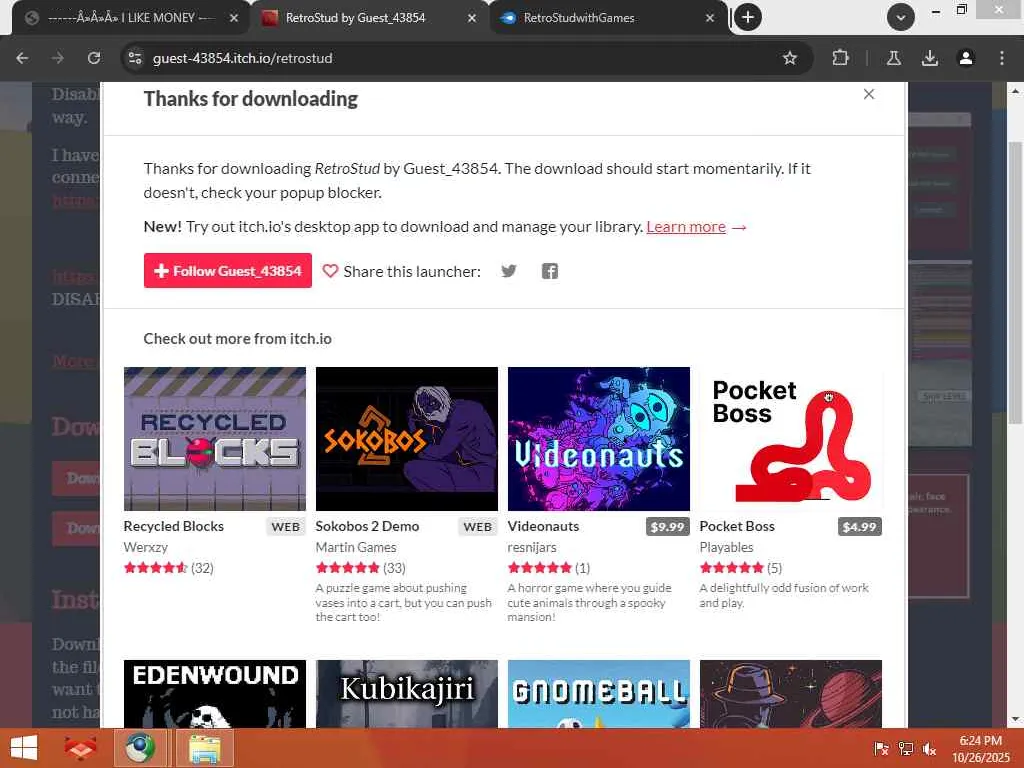The height and width of the screenshot is (768, 1024).
Task: Open the detective and planet game thumbnail
Action: 791,694
